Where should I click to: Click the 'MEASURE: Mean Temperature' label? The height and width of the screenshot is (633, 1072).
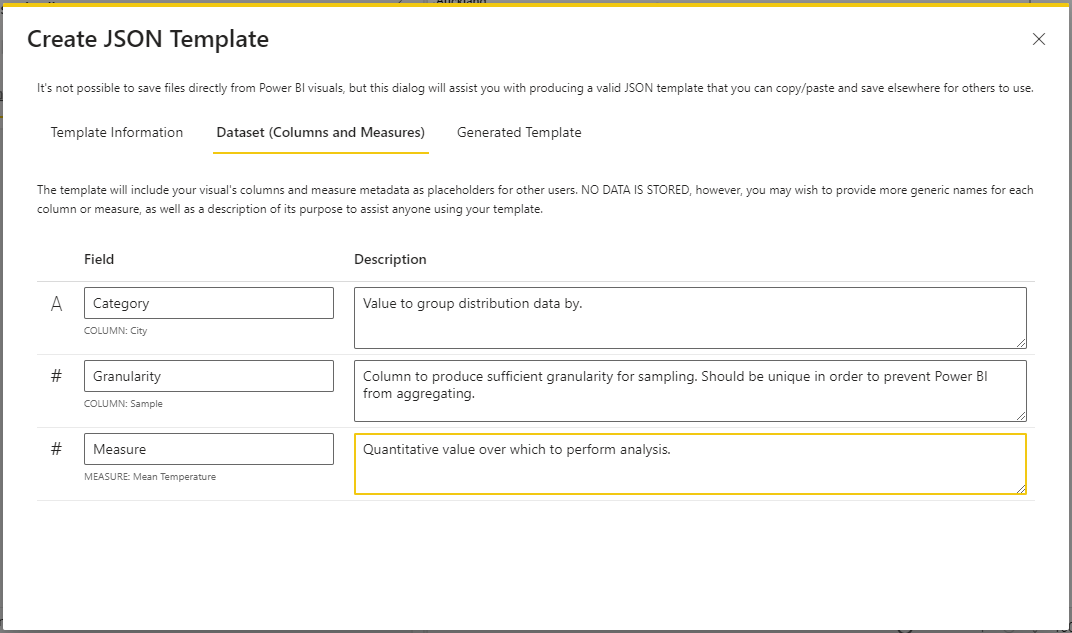[x=150, y=477]
